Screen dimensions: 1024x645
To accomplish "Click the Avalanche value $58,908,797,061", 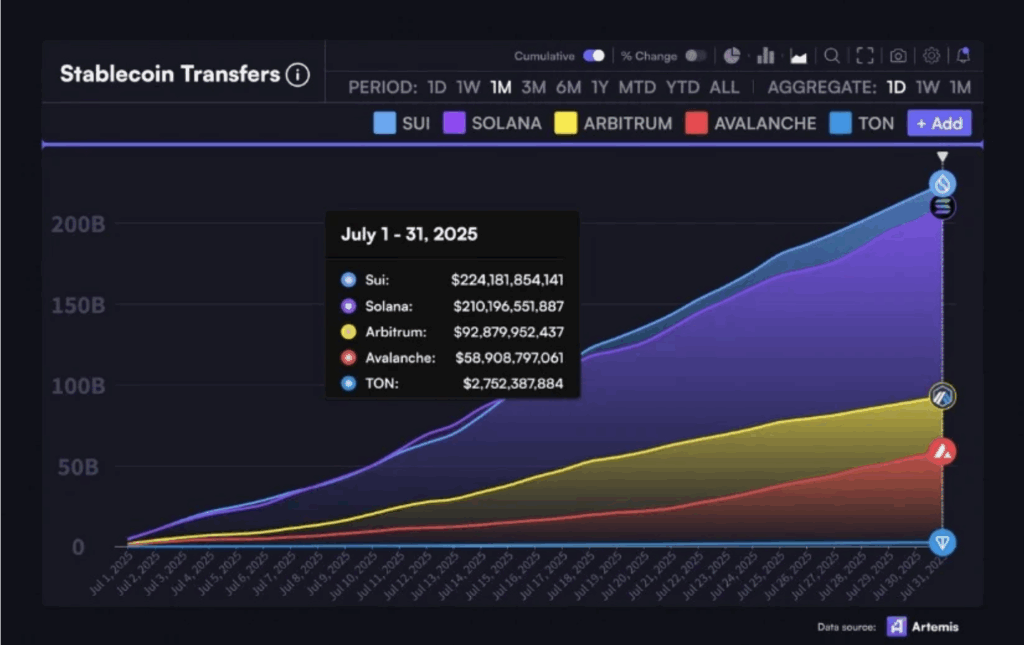I will pos(509,358).
